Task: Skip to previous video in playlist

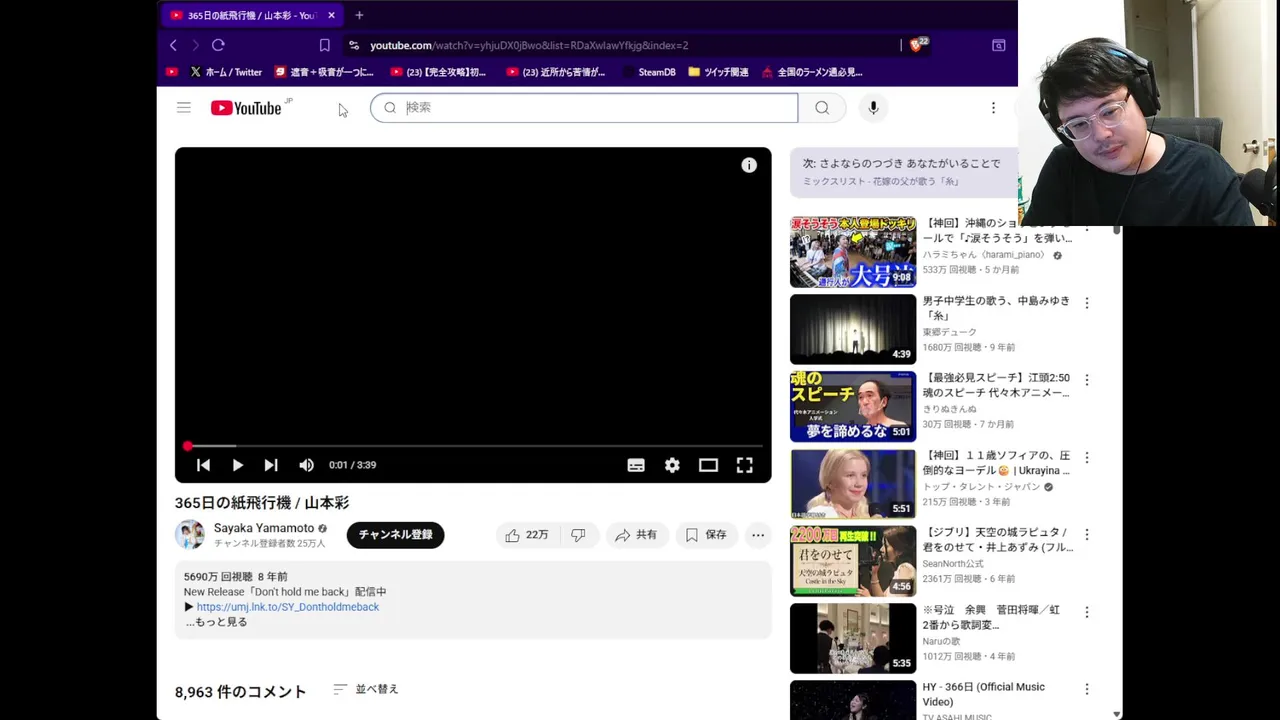Action: coord(203,465)
